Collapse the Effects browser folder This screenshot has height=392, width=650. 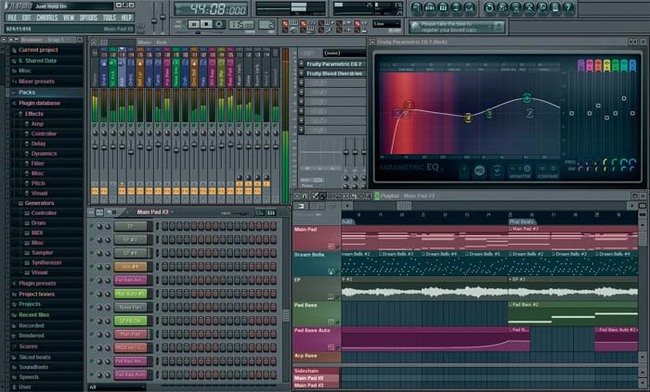20,114
